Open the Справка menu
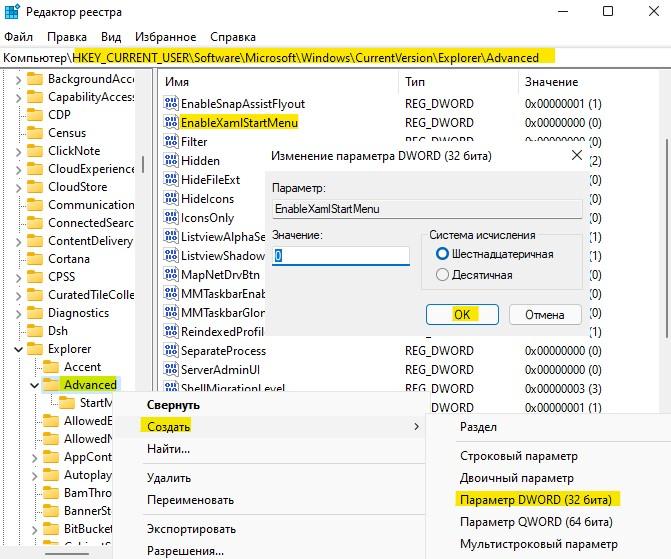 [233, 37]
